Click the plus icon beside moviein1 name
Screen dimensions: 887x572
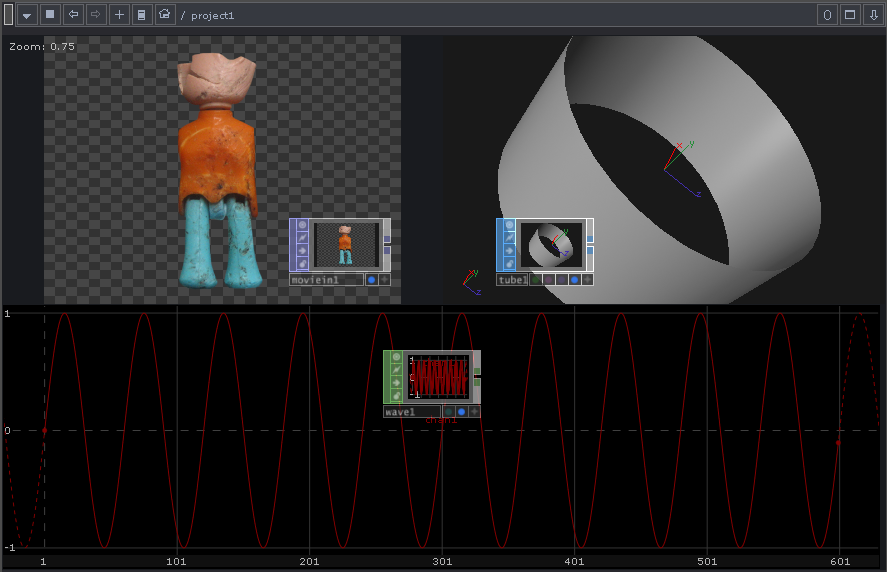coord(385,279)
